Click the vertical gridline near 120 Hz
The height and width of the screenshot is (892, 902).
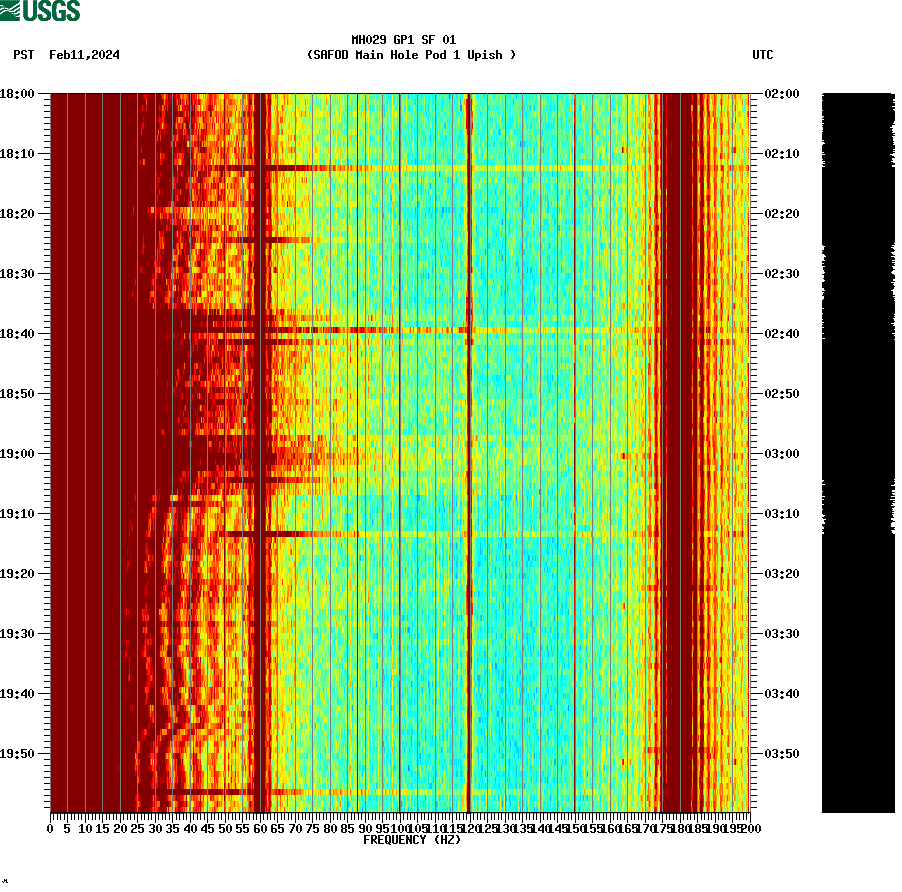click(468, 450)
